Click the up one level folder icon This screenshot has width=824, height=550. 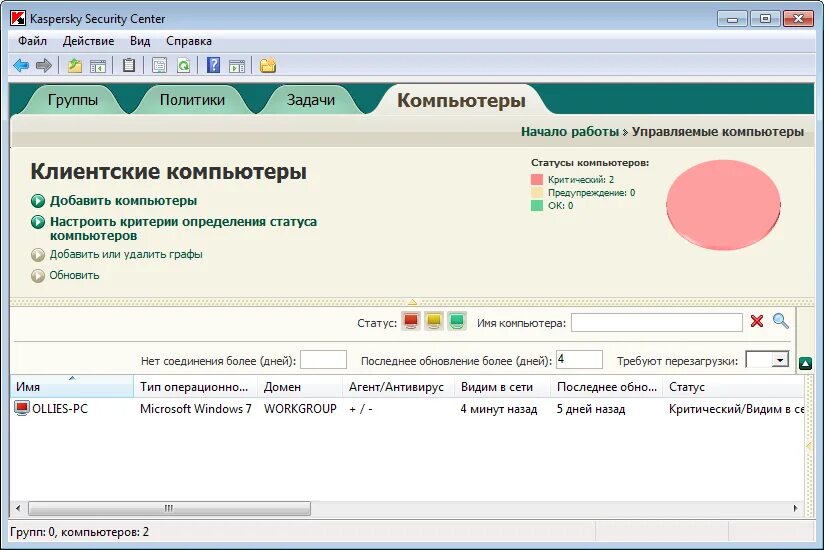coord(75,66)
